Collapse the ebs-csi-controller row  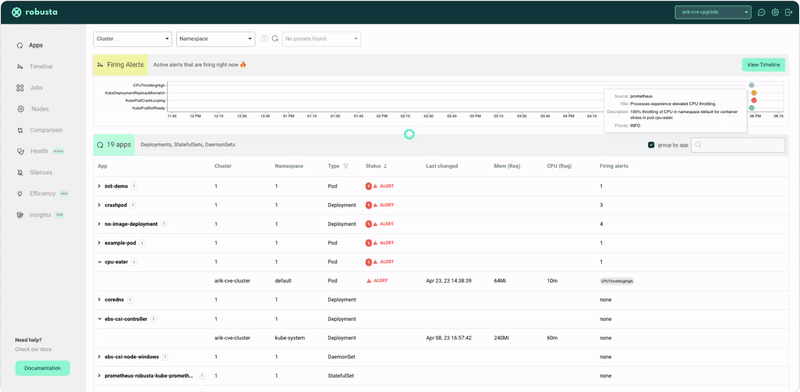pyautogui.click(x=99, y=319)
